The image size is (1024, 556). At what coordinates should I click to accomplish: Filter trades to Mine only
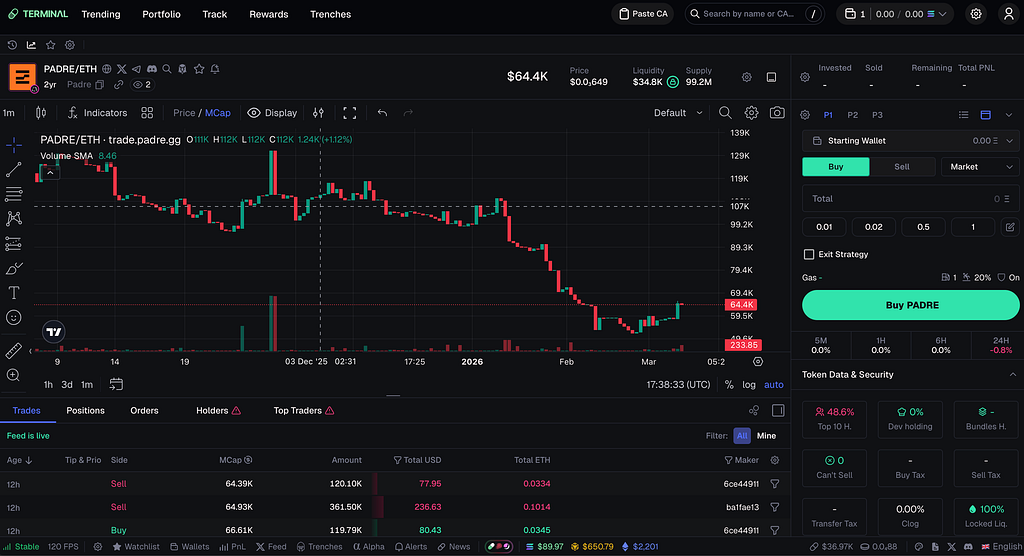(766, 436)
